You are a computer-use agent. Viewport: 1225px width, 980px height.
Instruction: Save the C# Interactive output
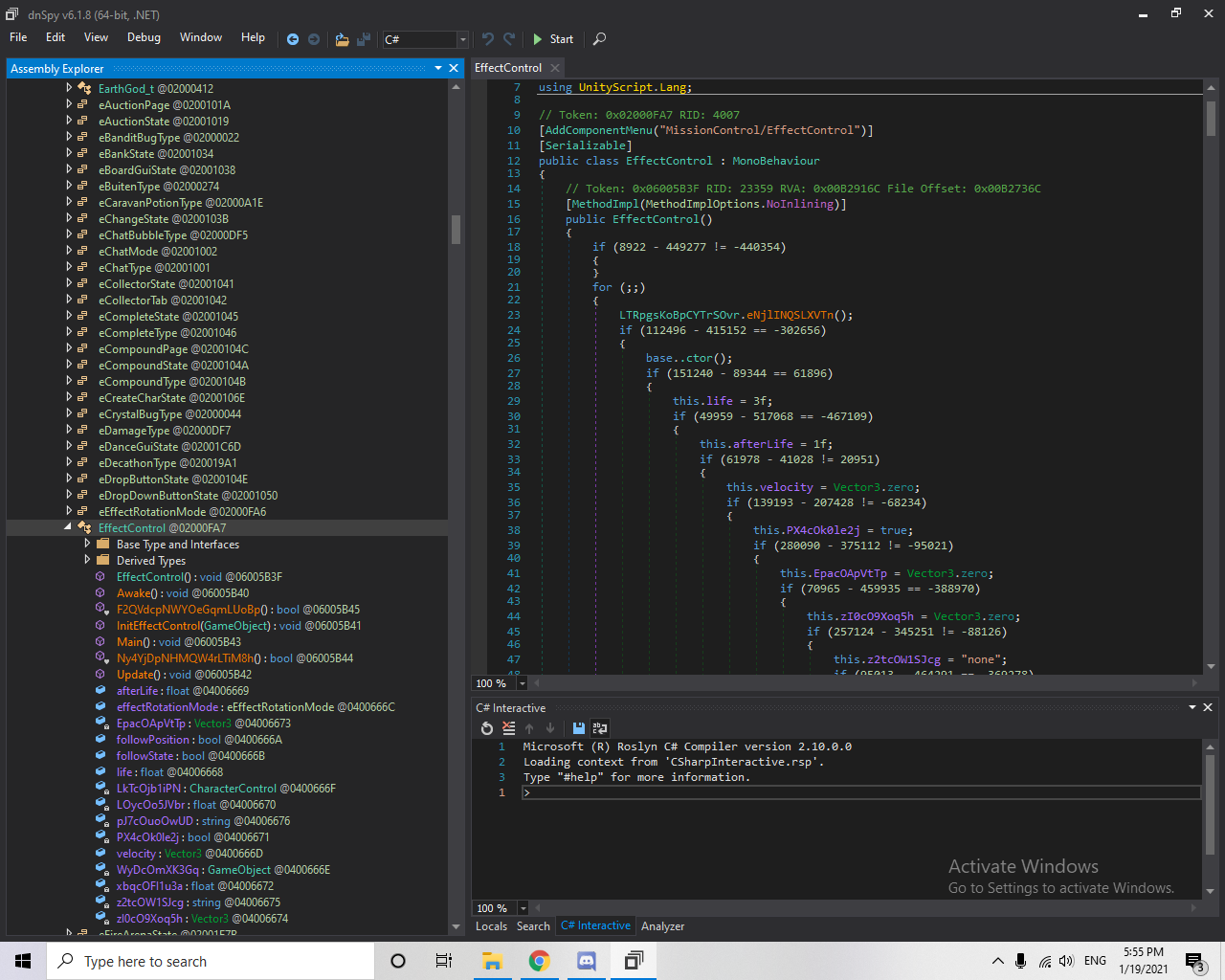click(578, 728)
